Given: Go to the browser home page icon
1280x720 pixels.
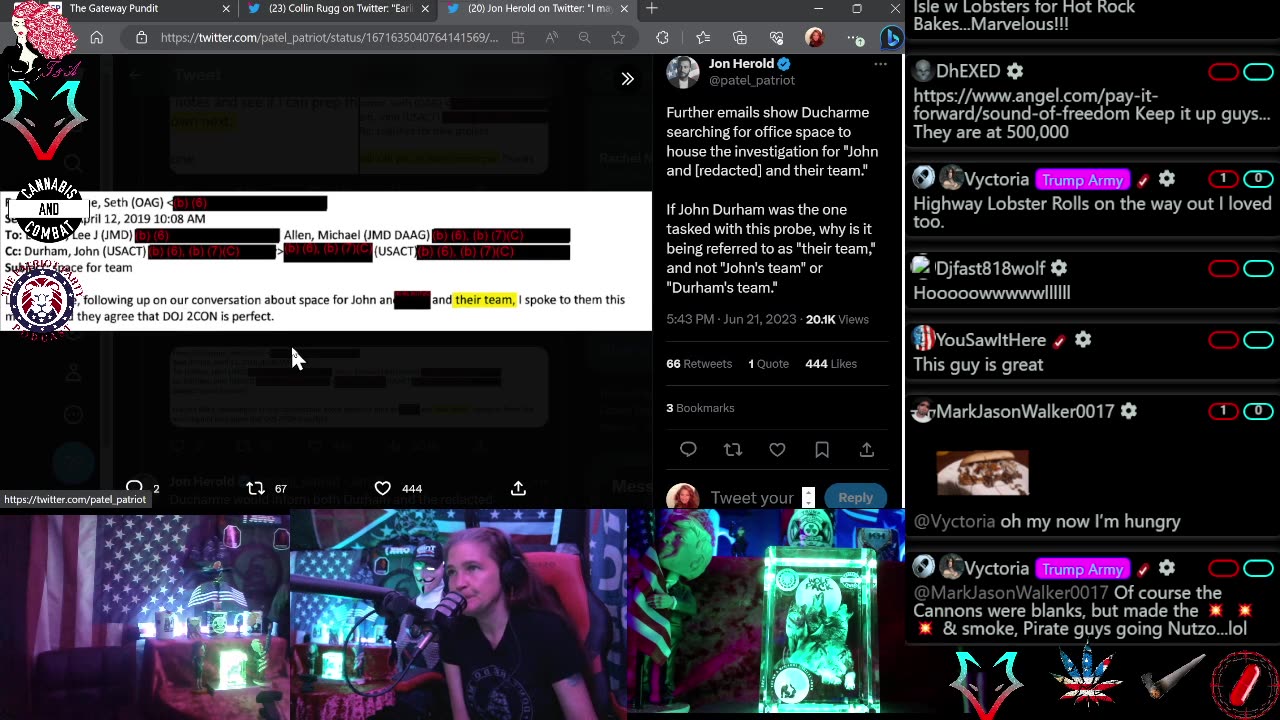Looking at the screenshot, I should click(97, 38).
